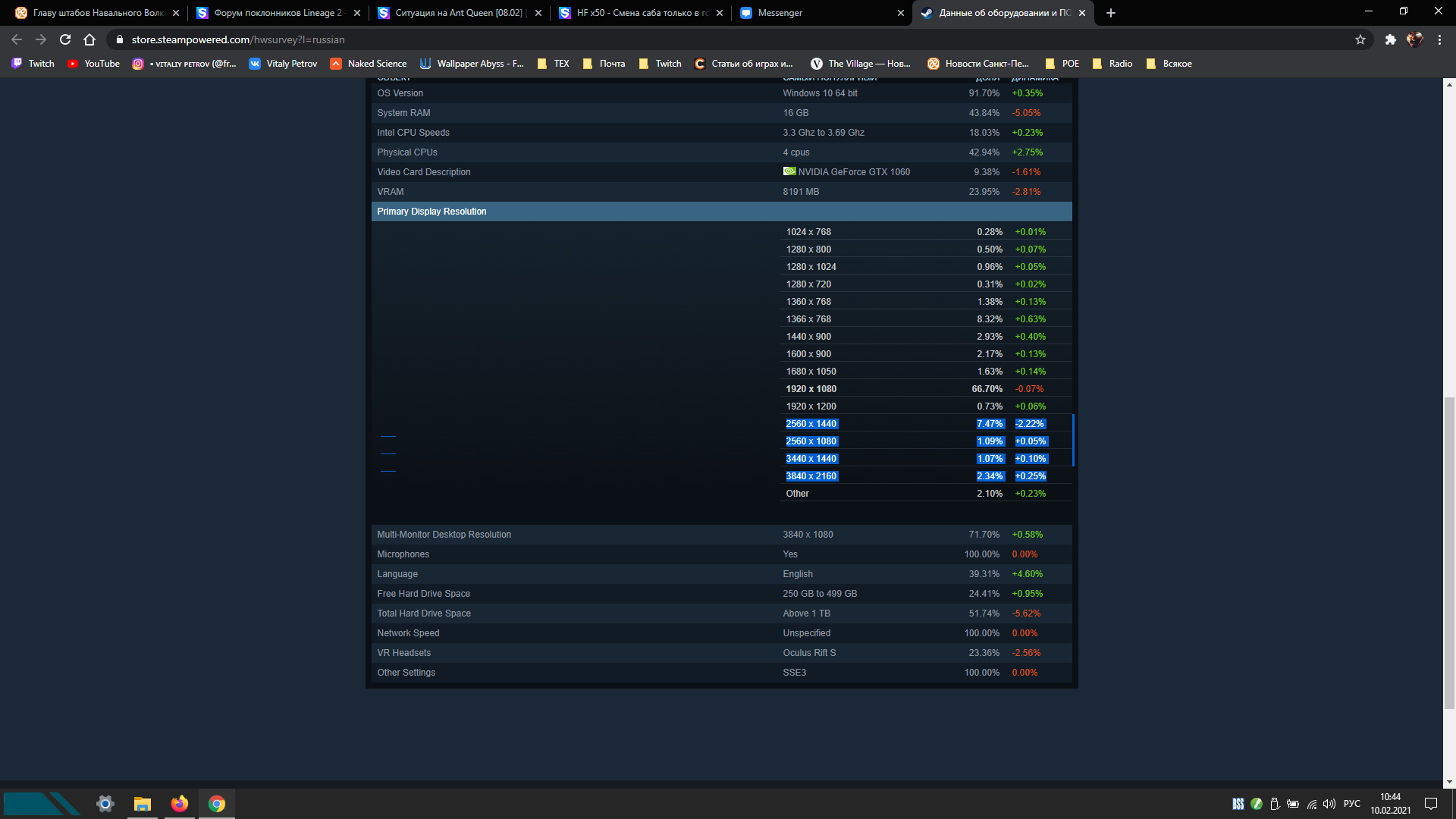
Task: Open Firefox from the taskbar
Action: (179, 804)
